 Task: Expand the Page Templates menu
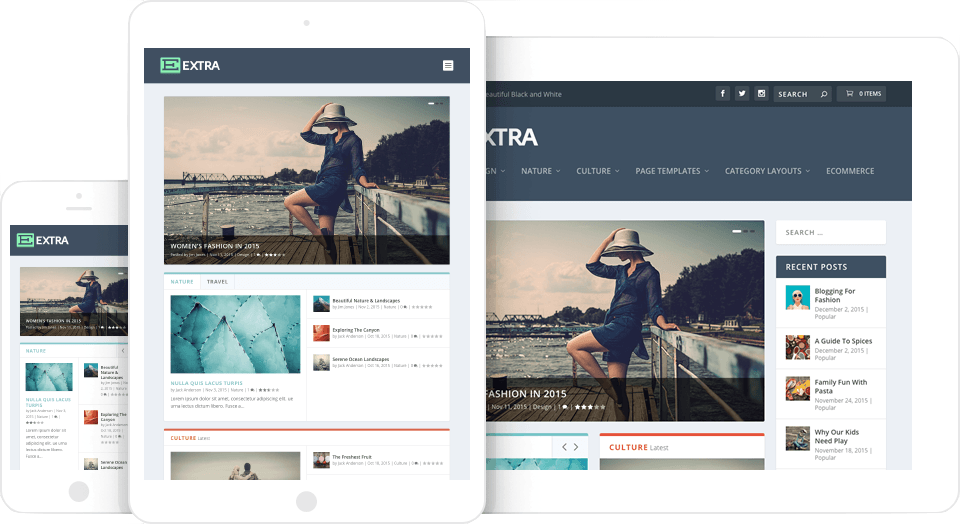click(x=672, y=171)
